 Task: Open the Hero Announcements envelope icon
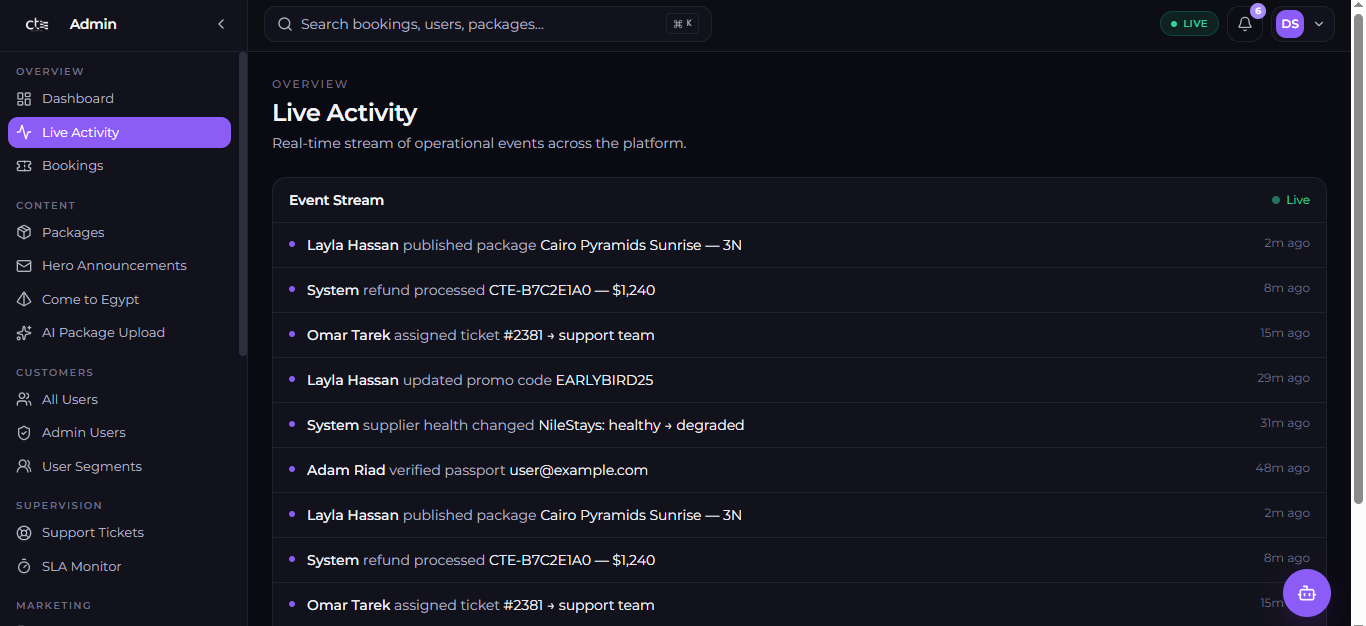coord(24,266)
